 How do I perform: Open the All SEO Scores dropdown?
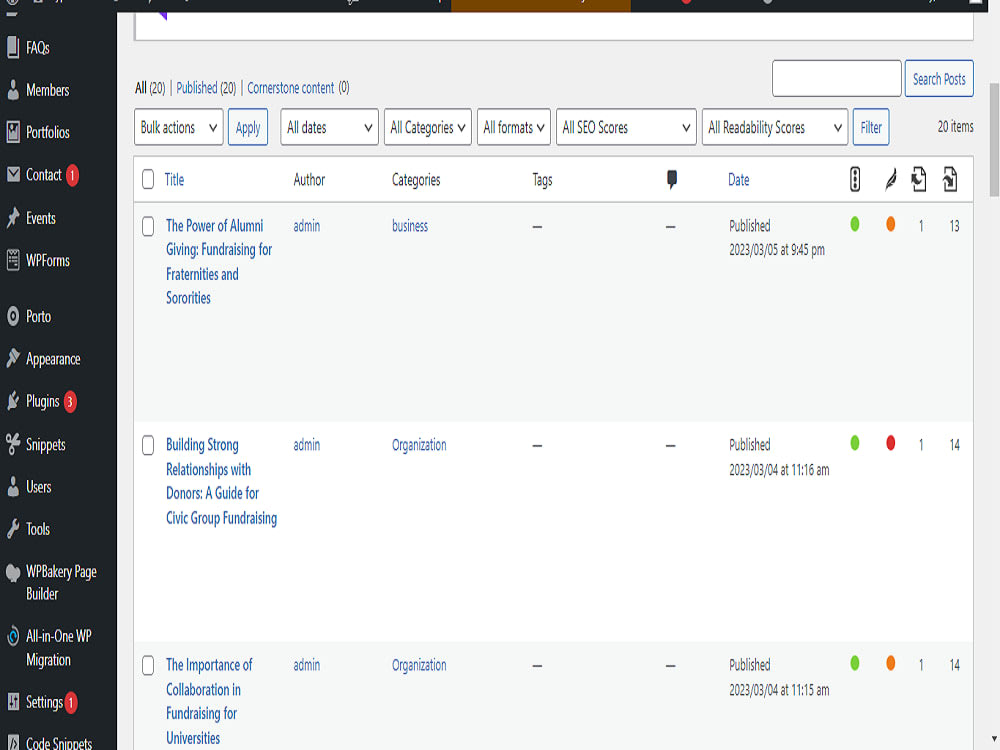click(x=626, y=127)
